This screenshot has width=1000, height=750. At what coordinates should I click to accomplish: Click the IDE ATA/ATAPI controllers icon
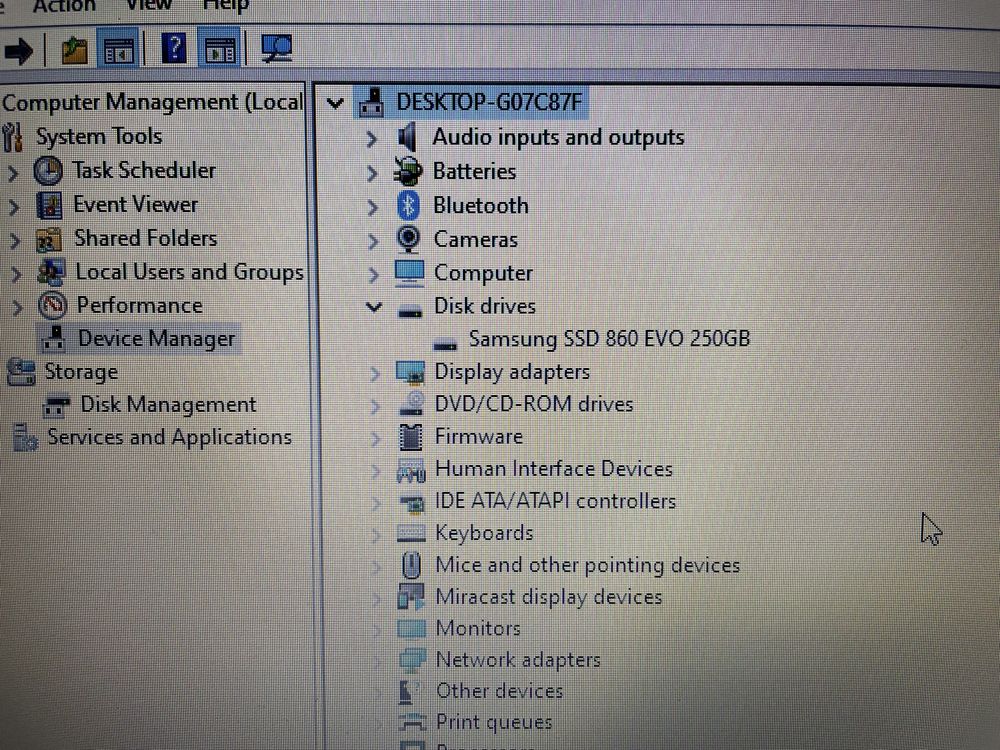tap(412, 504)
